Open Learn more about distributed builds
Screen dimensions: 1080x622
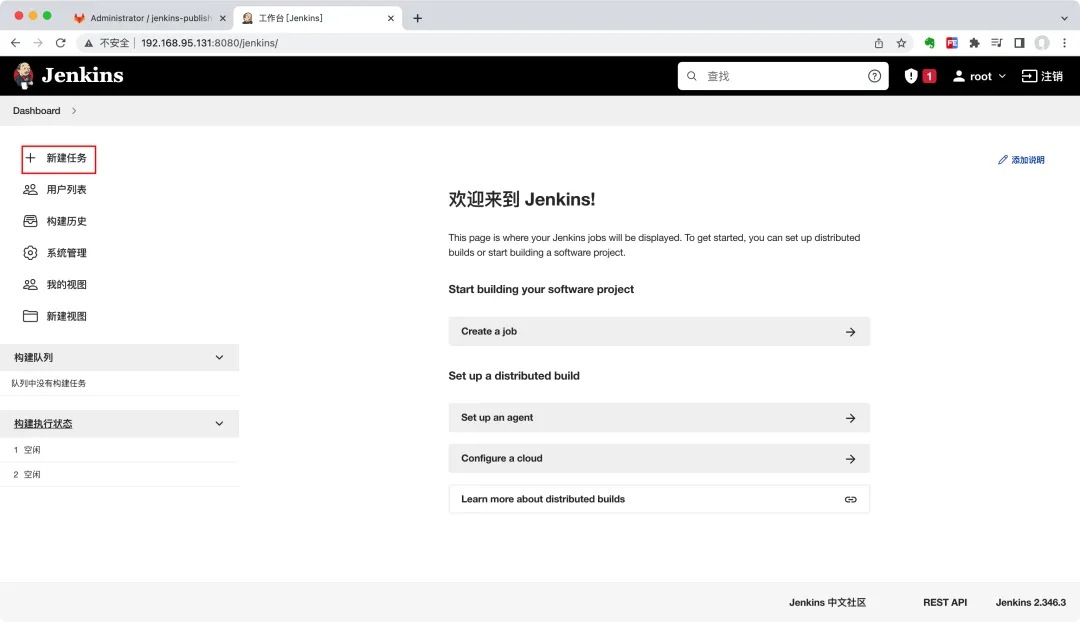coord(659,499)
